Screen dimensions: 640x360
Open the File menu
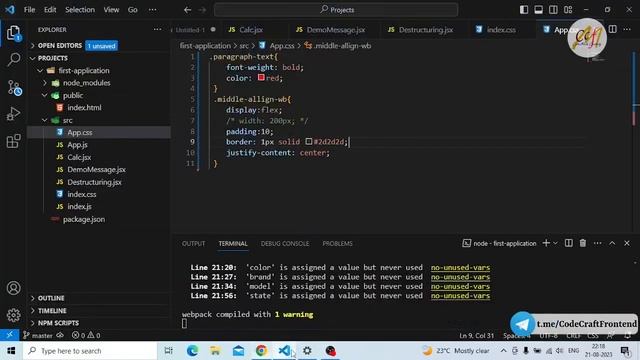click(29, 10)
